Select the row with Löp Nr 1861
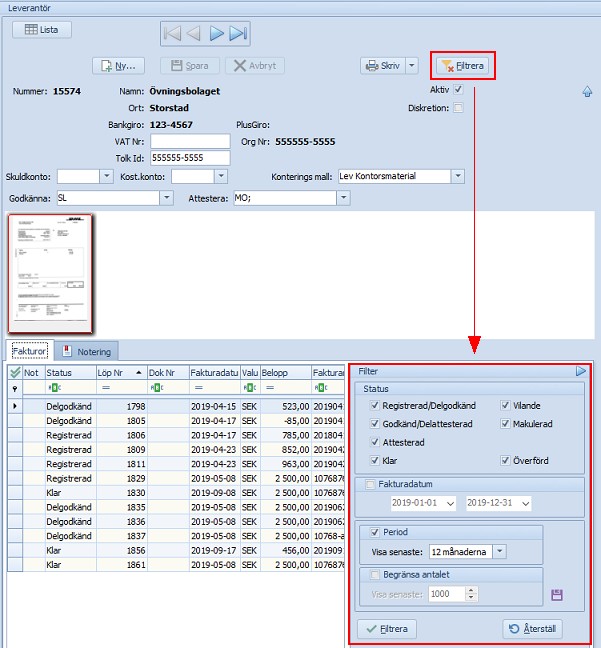This screenshot has width=601, height=648. click(x=176, y=565)
